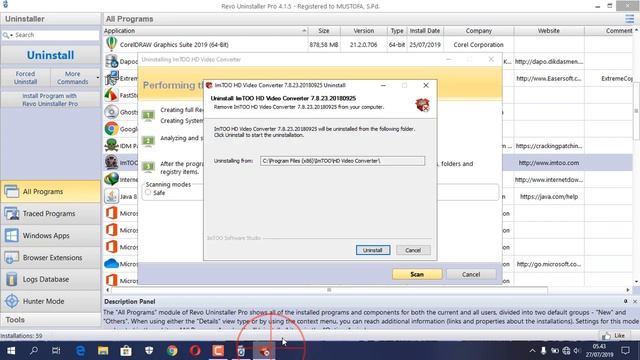The image size is (640, 360).
Task: Select the Safe scanning mode radio button
Action: (x=148, y=192)
